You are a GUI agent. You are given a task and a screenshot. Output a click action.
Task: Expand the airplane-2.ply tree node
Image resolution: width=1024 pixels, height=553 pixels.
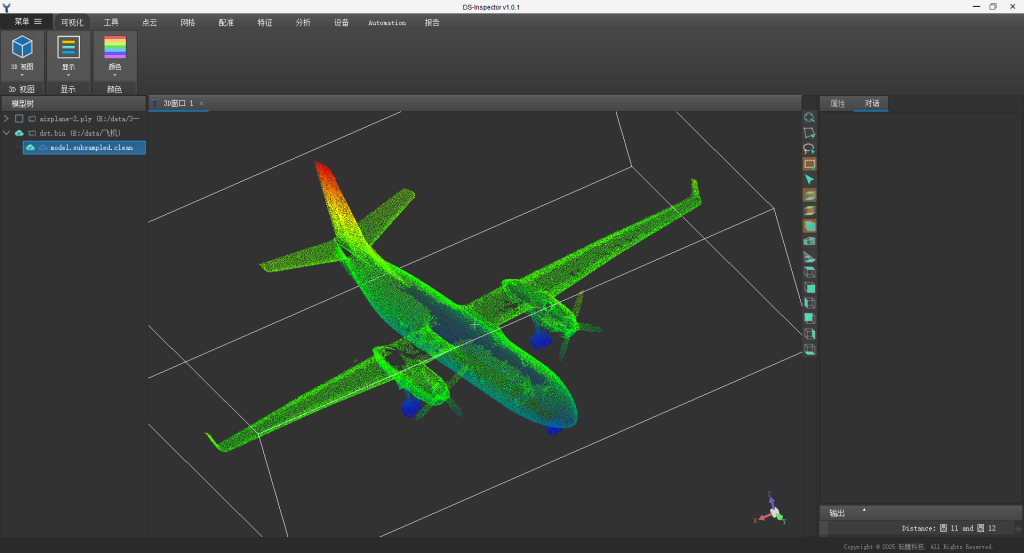pos(7,119)
